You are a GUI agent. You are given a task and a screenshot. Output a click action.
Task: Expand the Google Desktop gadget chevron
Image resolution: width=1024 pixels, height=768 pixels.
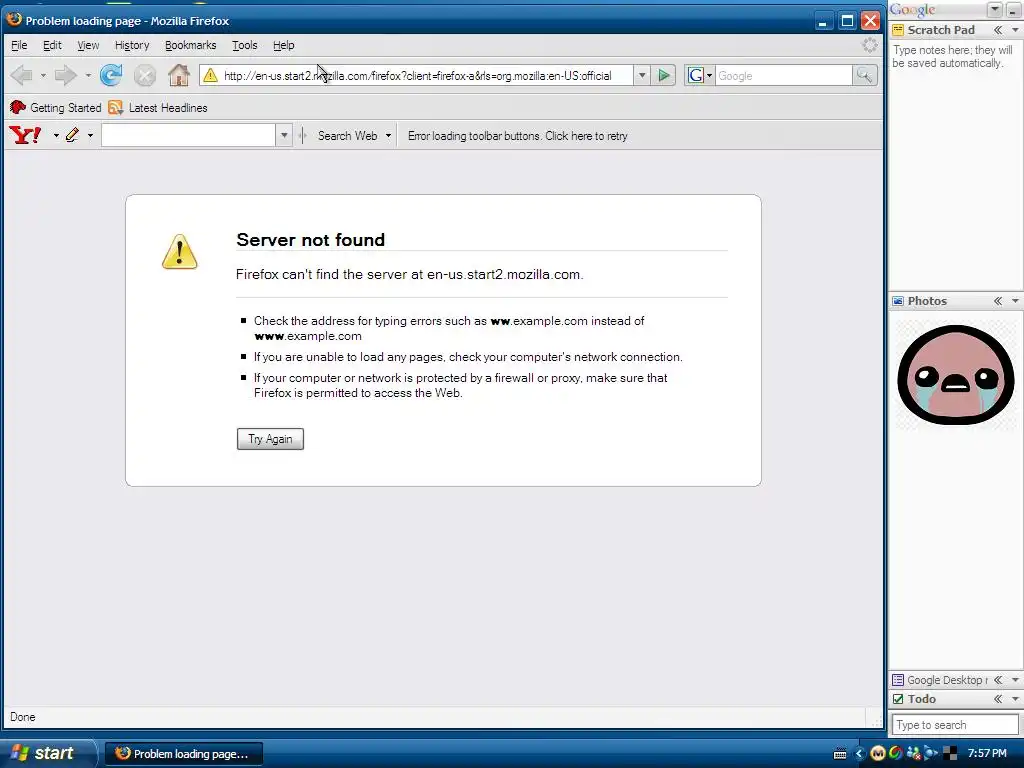998,680
